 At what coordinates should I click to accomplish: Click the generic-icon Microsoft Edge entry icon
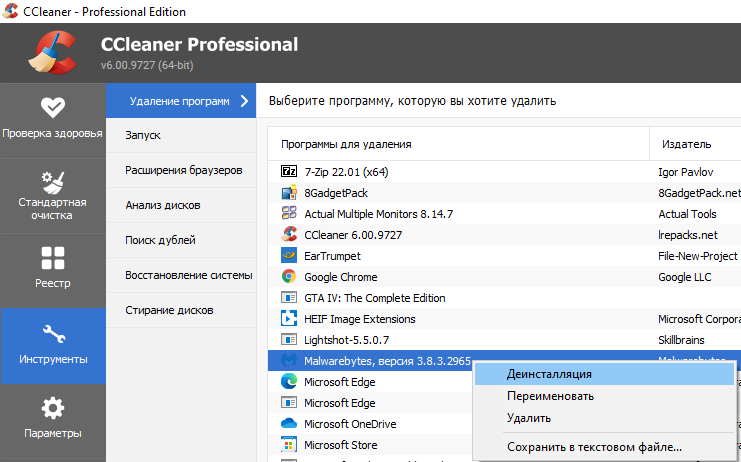click(x=289, y=402)
